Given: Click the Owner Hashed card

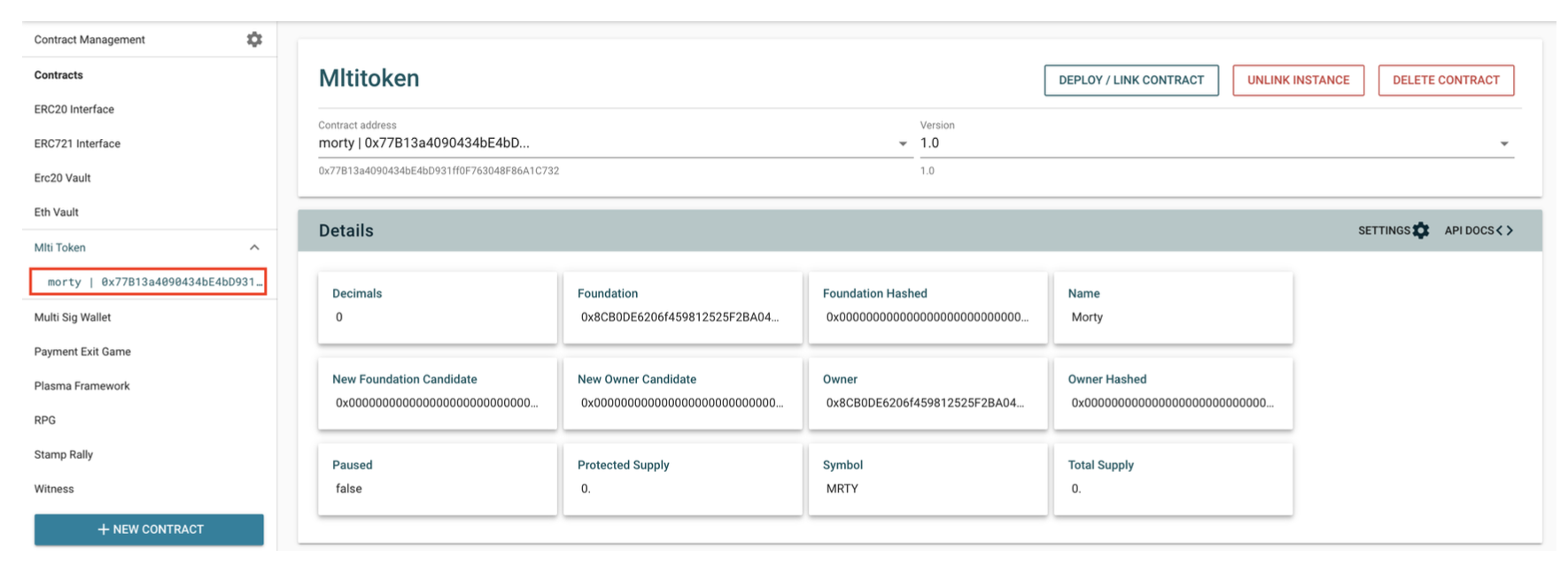Looking at the screenshot, I should click(1174, 393).
